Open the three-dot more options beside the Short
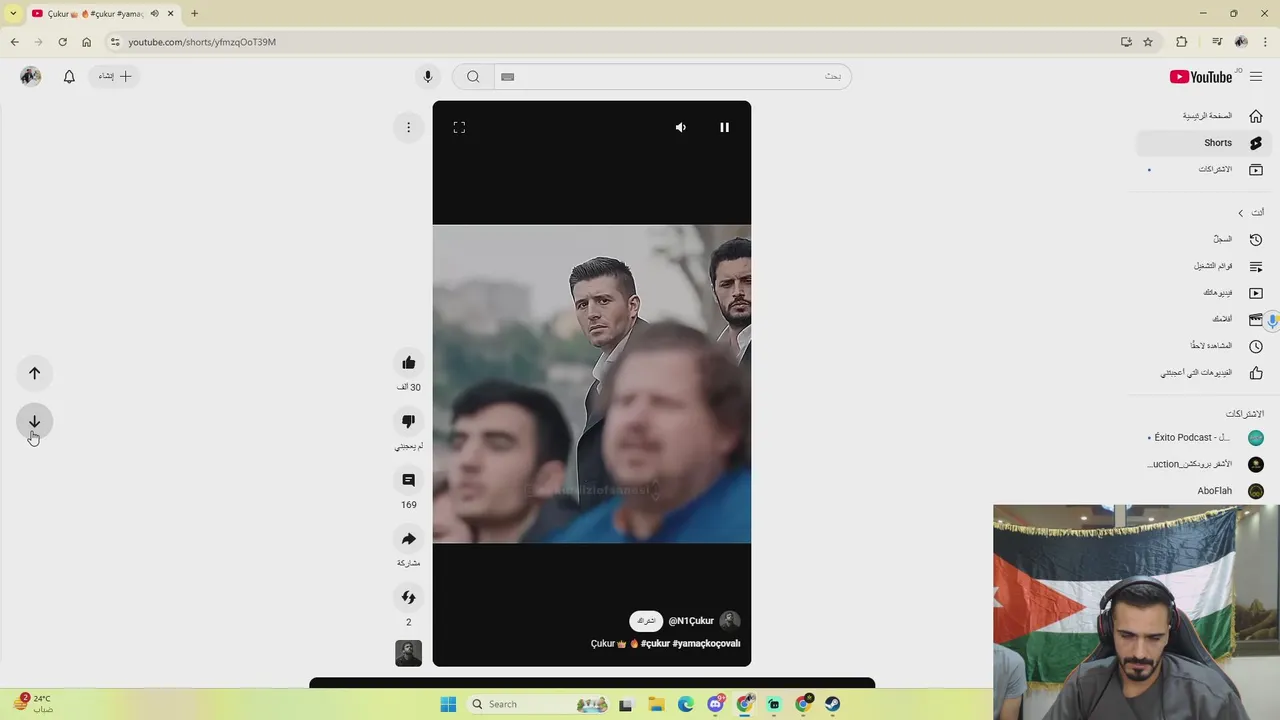The image size is (1280, 720). (408, 127)
